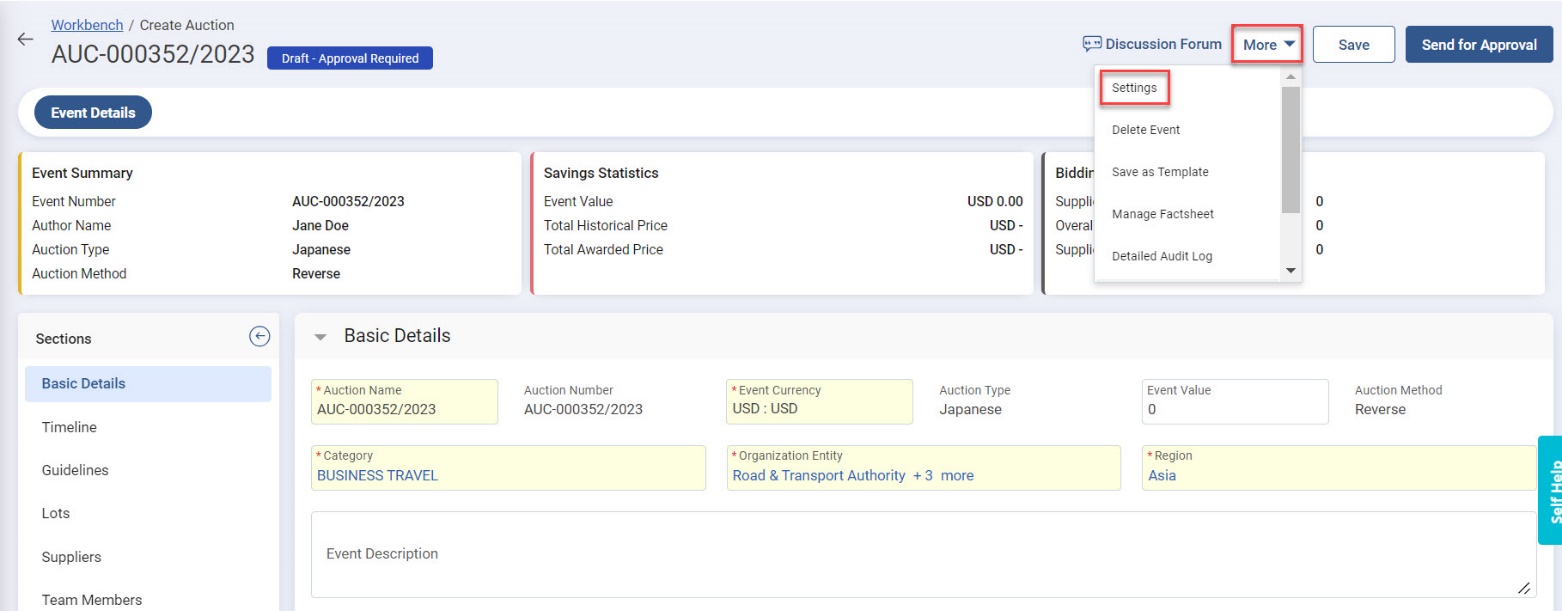Viewport: 1562px width, 611px height.
Task: Click Send for Approval button
Action: [1479, 45]
